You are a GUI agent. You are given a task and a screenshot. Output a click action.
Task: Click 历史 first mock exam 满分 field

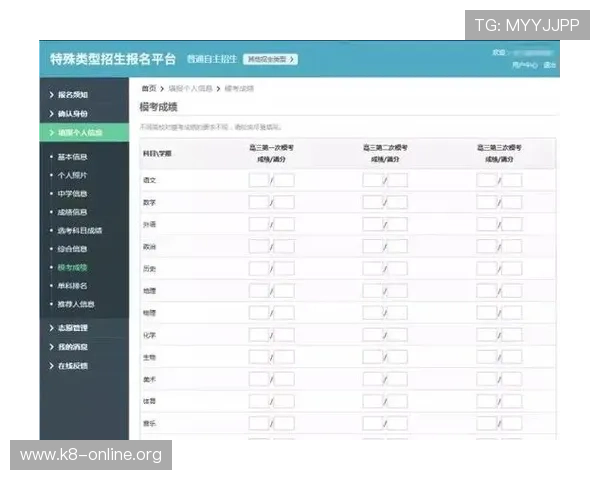pos(284,269)
